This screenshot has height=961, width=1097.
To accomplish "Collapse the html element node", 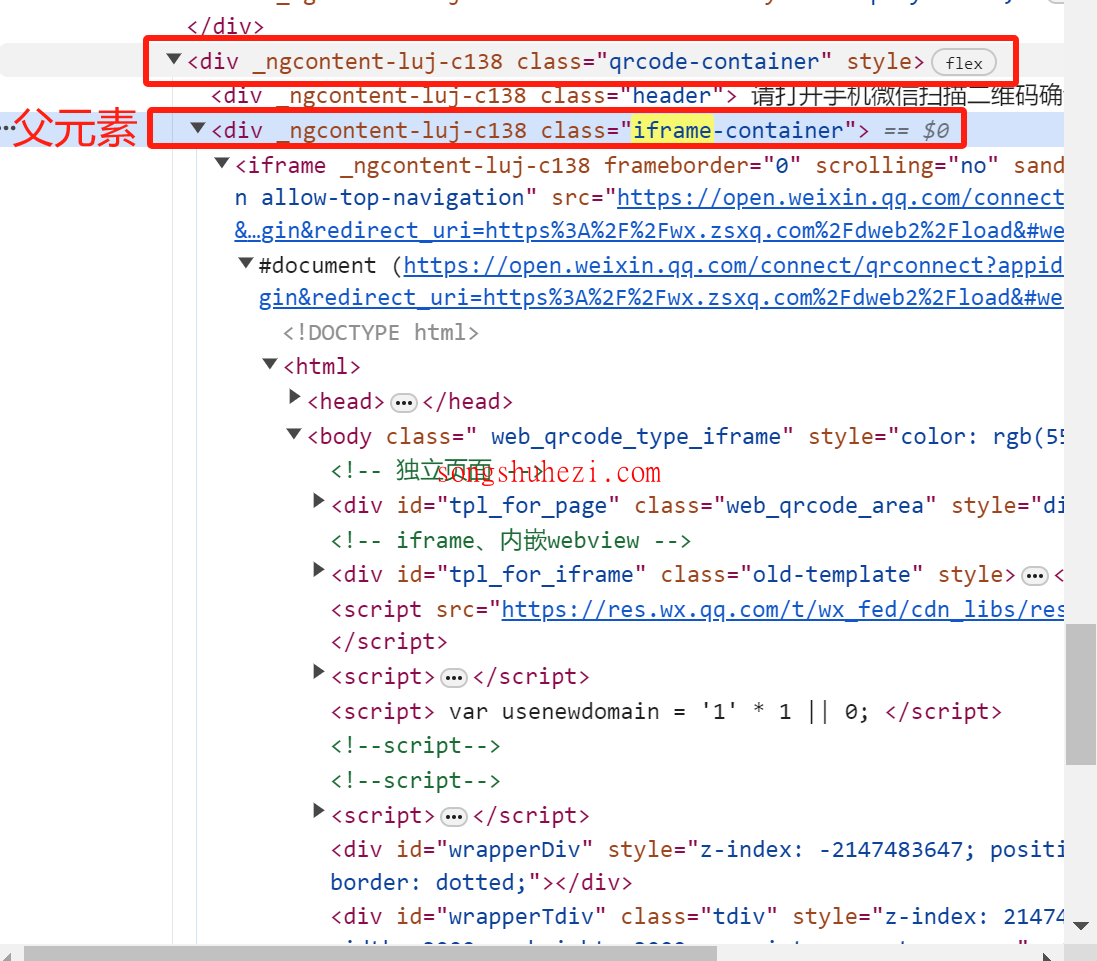I will click(x=270, y=364).
